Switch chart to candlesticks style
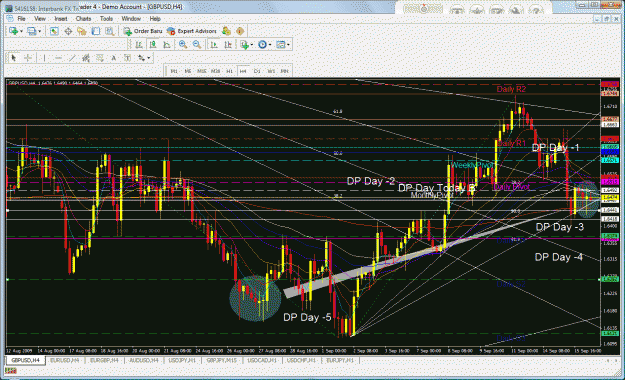This screenshot has height=380, width=625. tap(153, 45)
